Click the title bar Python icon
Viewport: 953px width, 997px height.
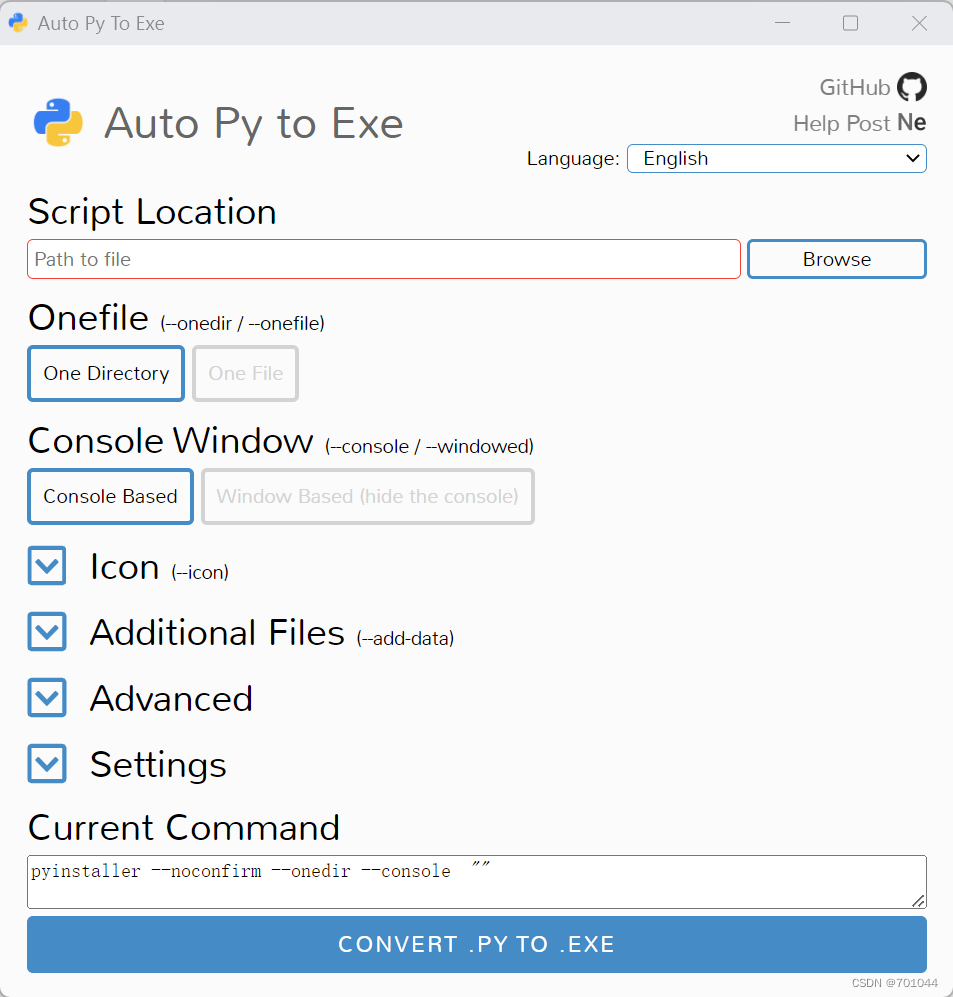pyautogui.click(x=18, y=23)
